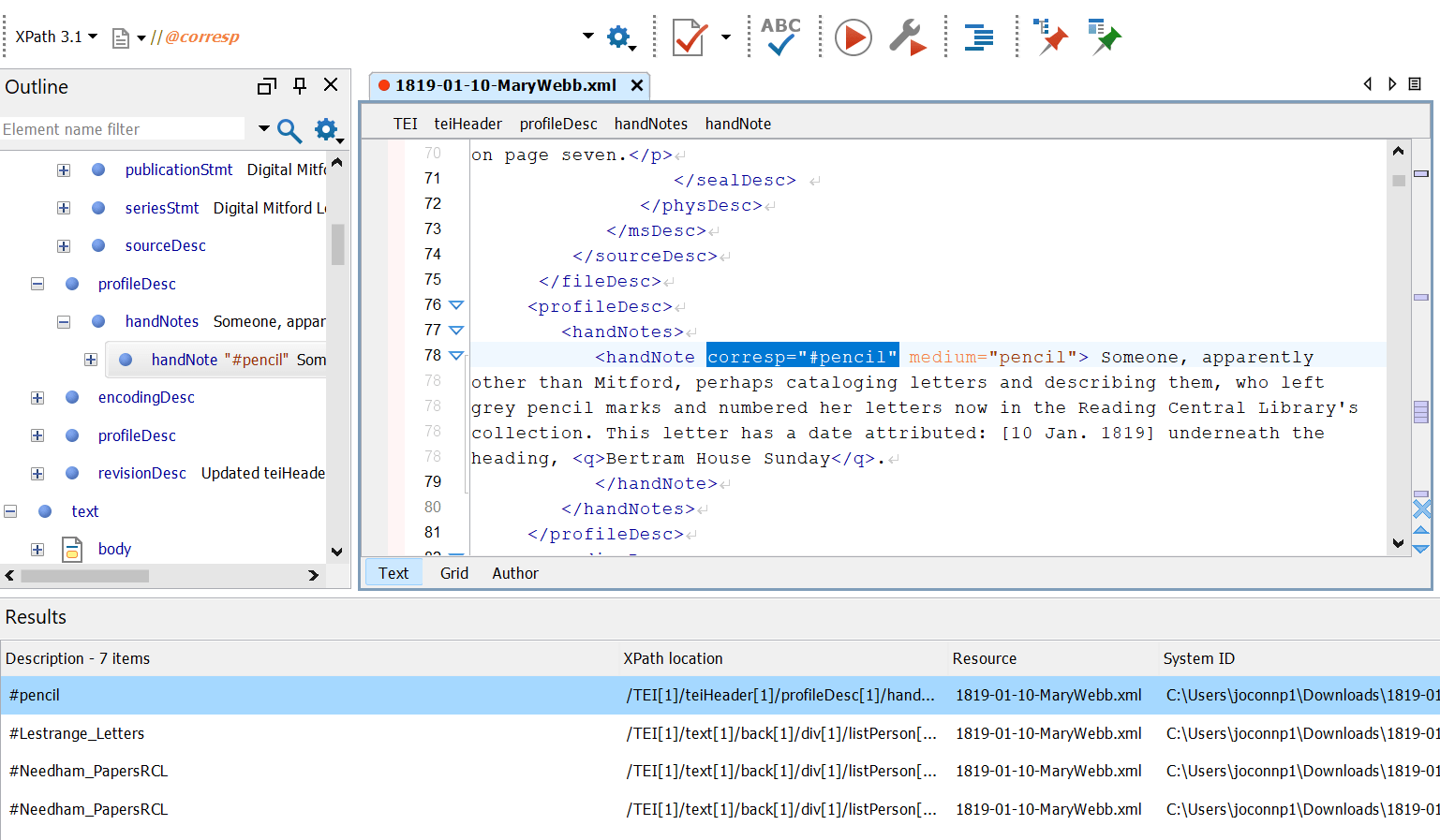Viewport: 1440px width, 840px height.
Task: Collapse the text node in Outline
Action: tap(11, 511)
